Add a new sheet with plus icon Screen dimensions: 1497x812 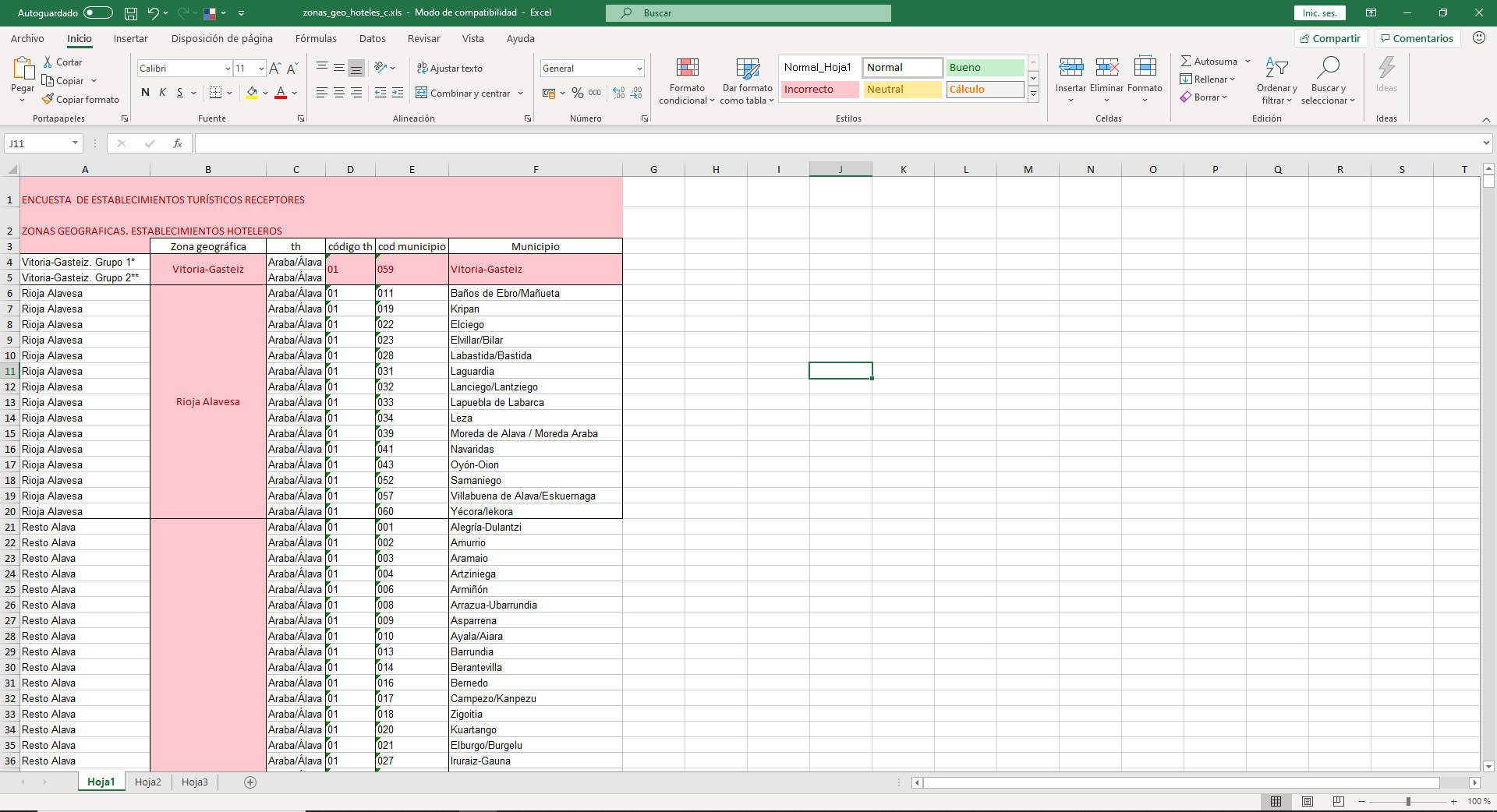[x=250, y=782]
